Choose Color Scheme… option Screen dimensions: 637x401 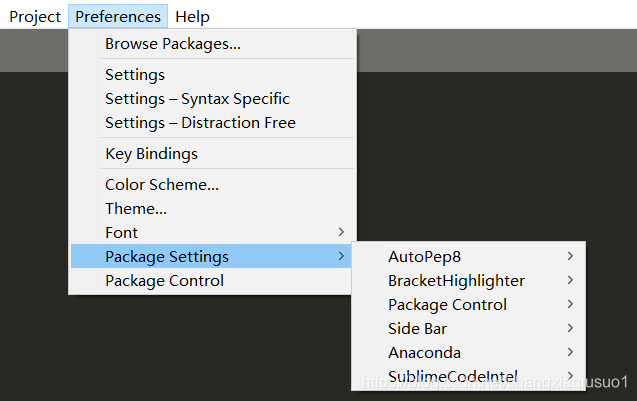212,184
